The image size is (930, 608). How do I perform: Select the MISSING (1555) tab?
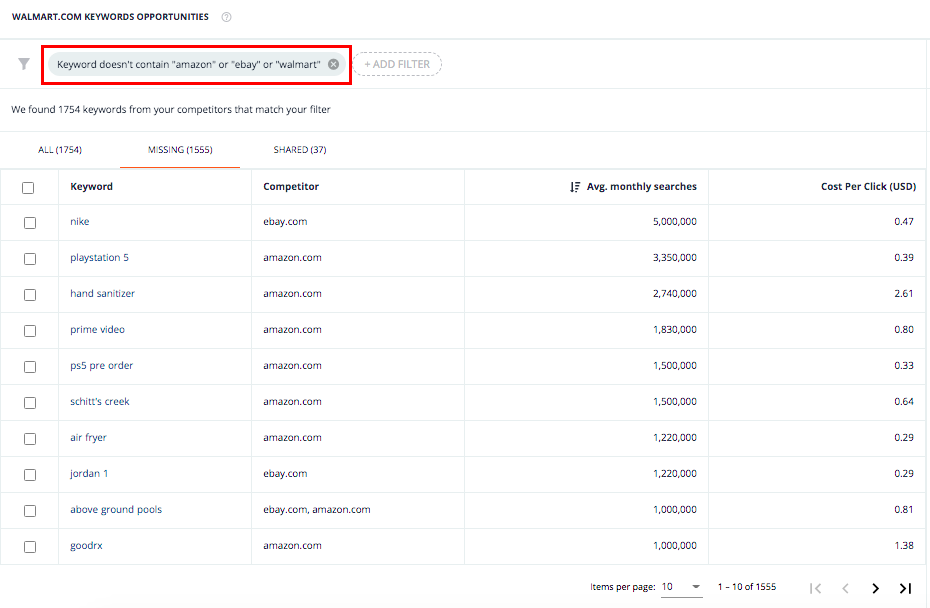click(x=180, y=149)
